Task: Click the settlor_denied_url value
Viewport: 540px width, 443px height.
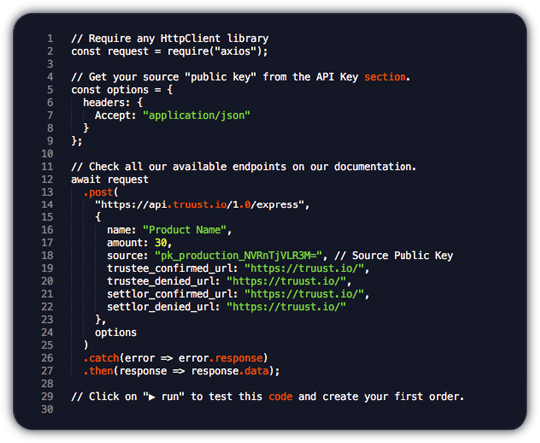Action: [x=286, y=307]
